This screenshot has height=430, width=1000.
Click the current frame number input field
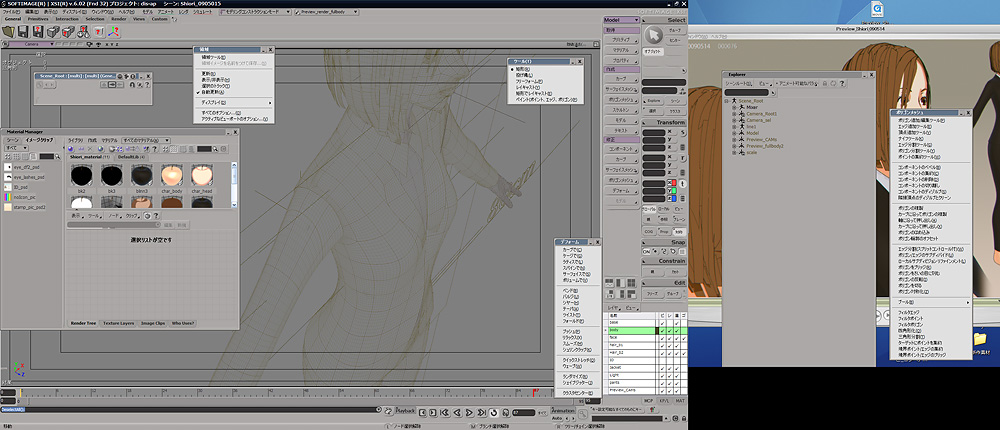(524, 413)
